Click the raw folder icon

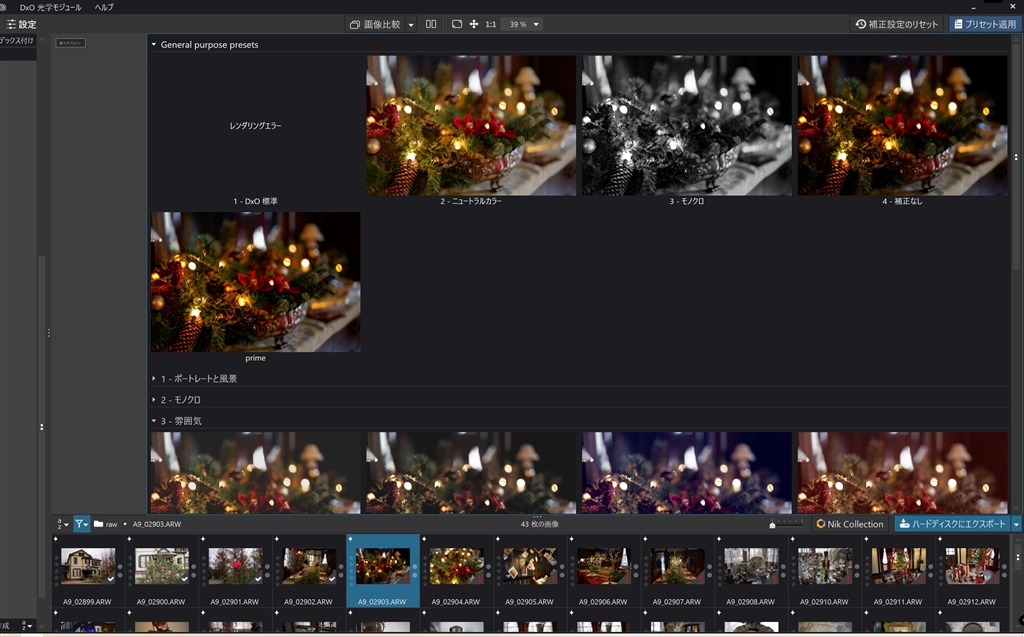(99, 524)
